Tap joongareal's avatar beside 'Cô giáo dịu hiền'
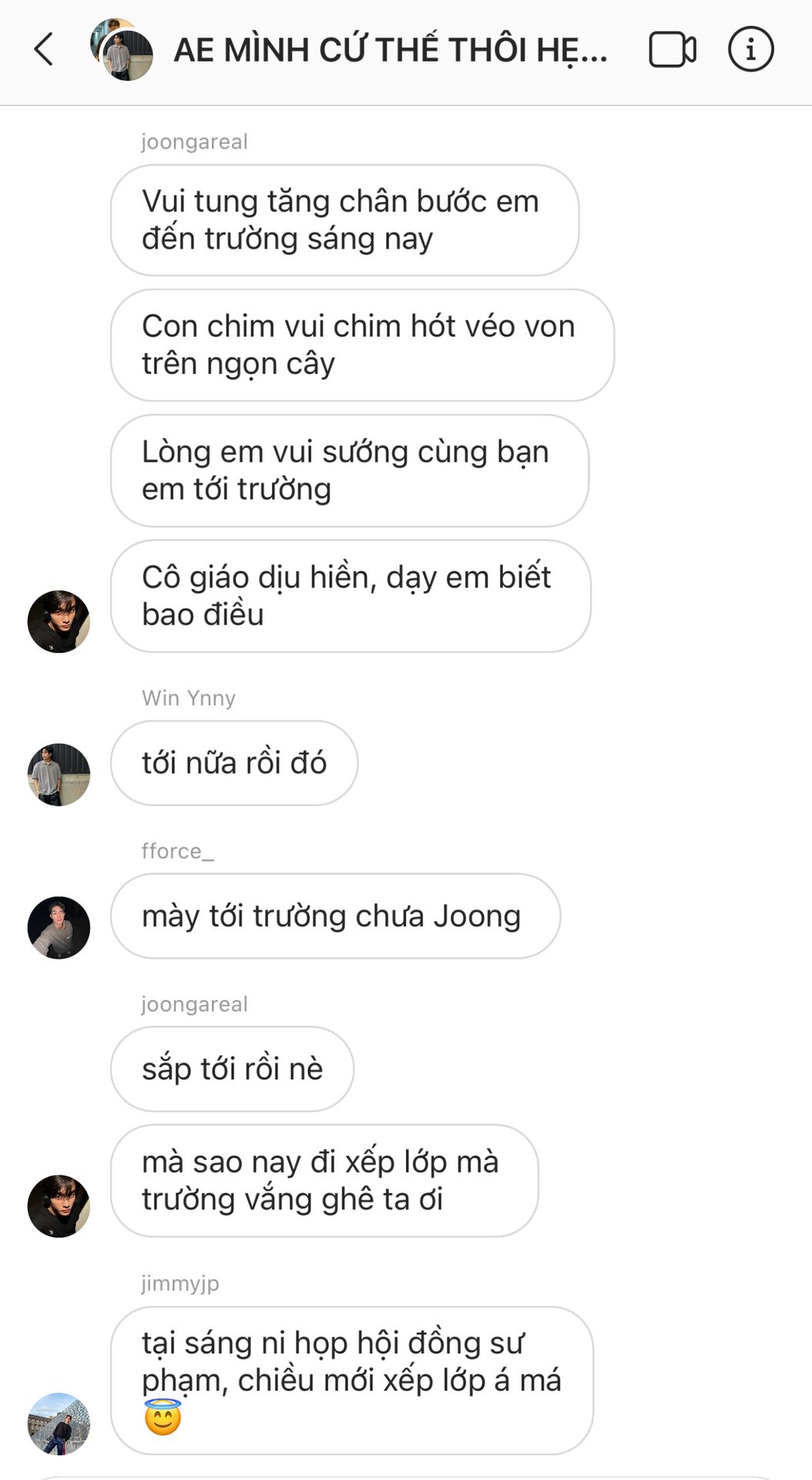 (x=59, y=621)
